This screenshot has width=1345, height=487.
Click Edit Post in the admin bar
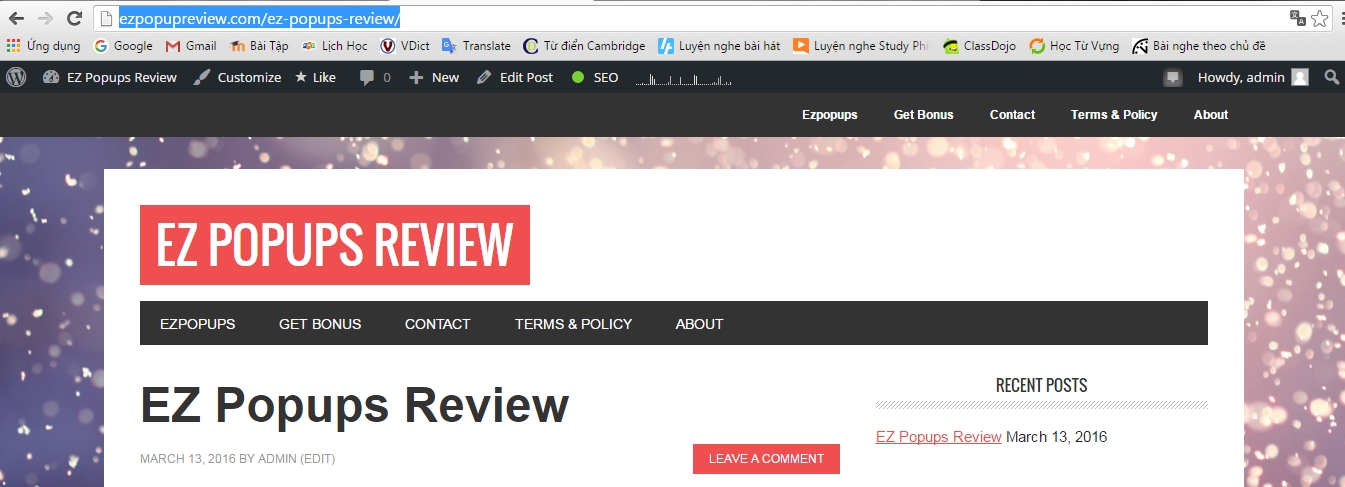[514, 77]
